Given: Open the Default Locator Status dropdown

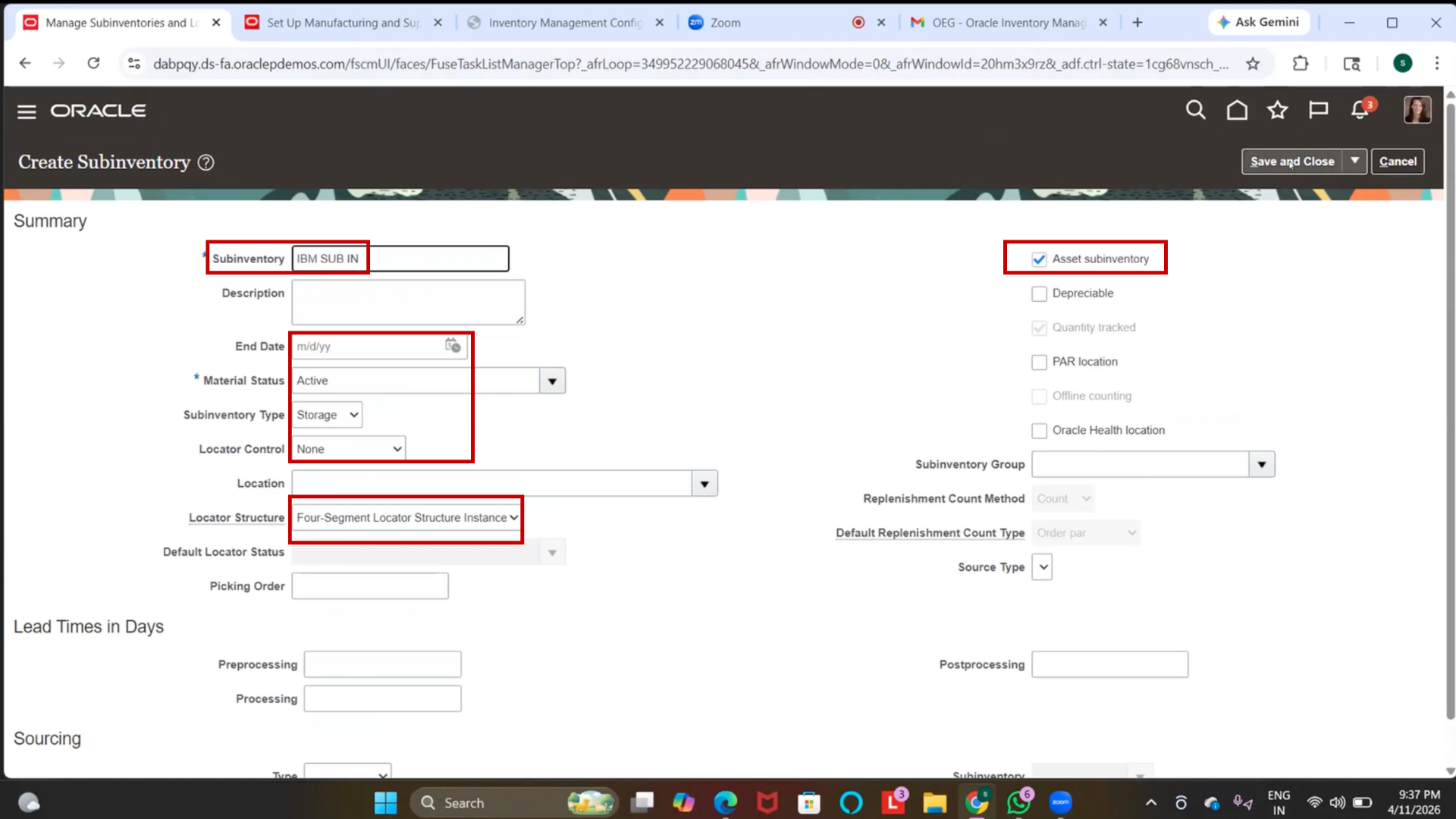Looking at the screenshot, I should point(428,552).
